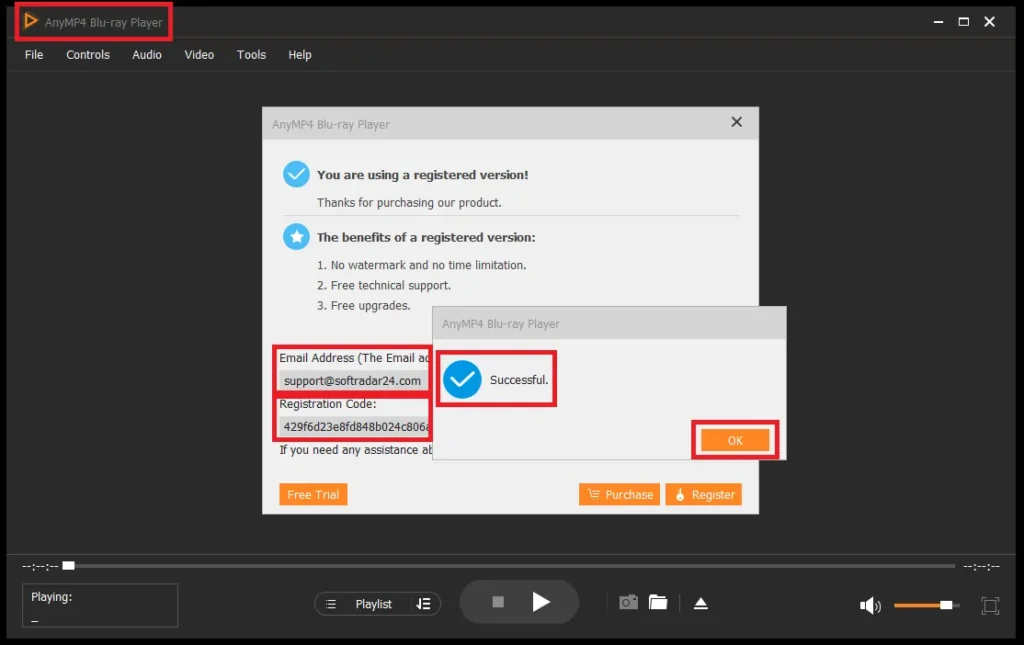Click the progress bar handle

click(69, 565)
